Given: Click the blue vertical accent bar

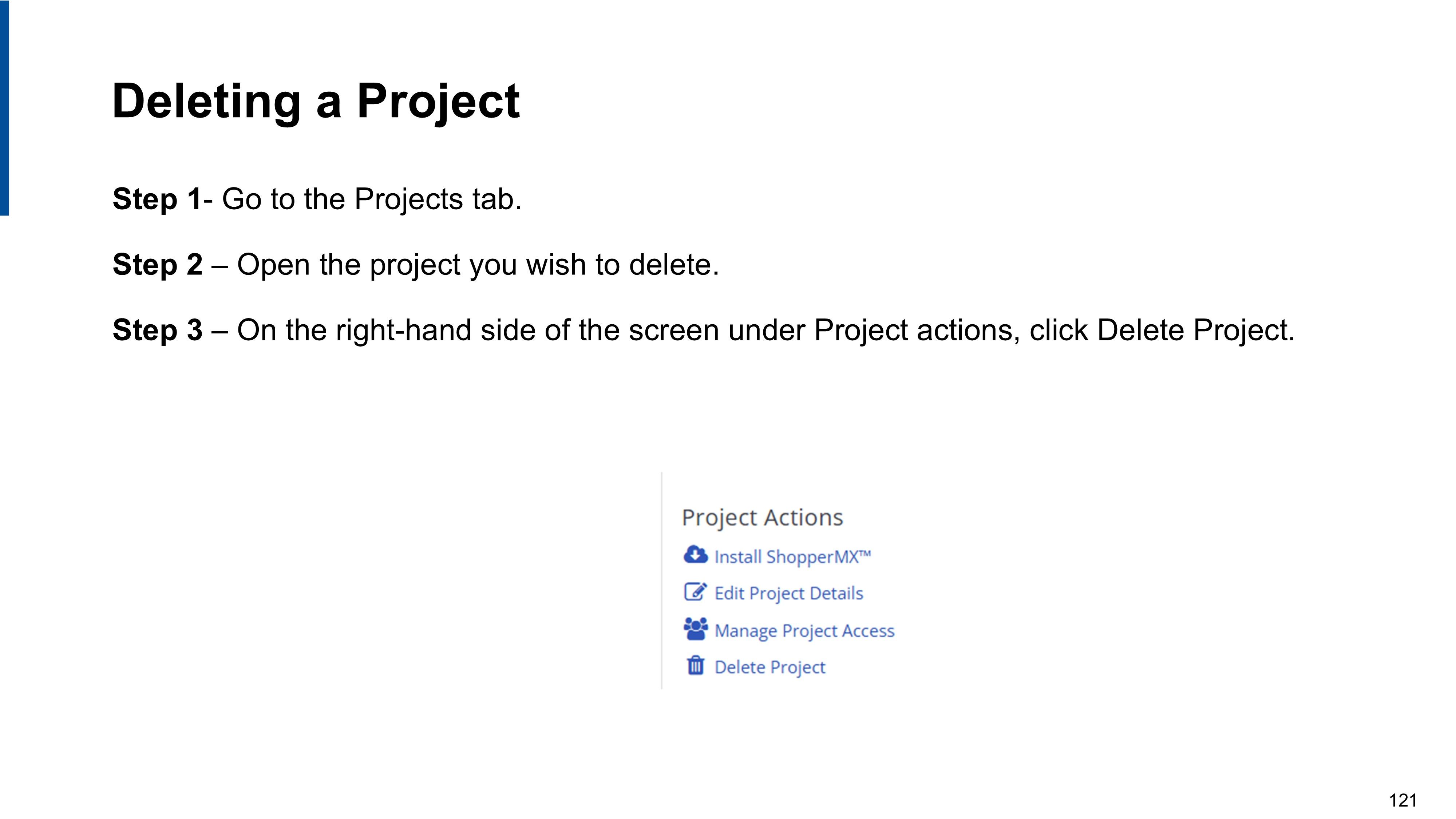Looking at the screenshot, I should [4, 107].
